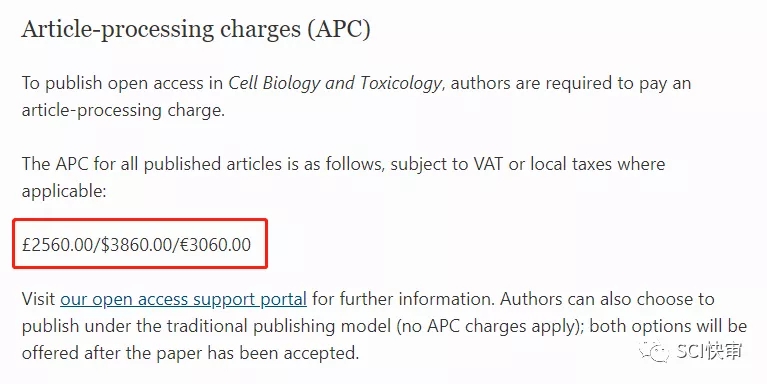Click the phrase "Authors can also choose to"
This screenshot has height=384, width=767.
pyautogui.click(x=608, y=299)
